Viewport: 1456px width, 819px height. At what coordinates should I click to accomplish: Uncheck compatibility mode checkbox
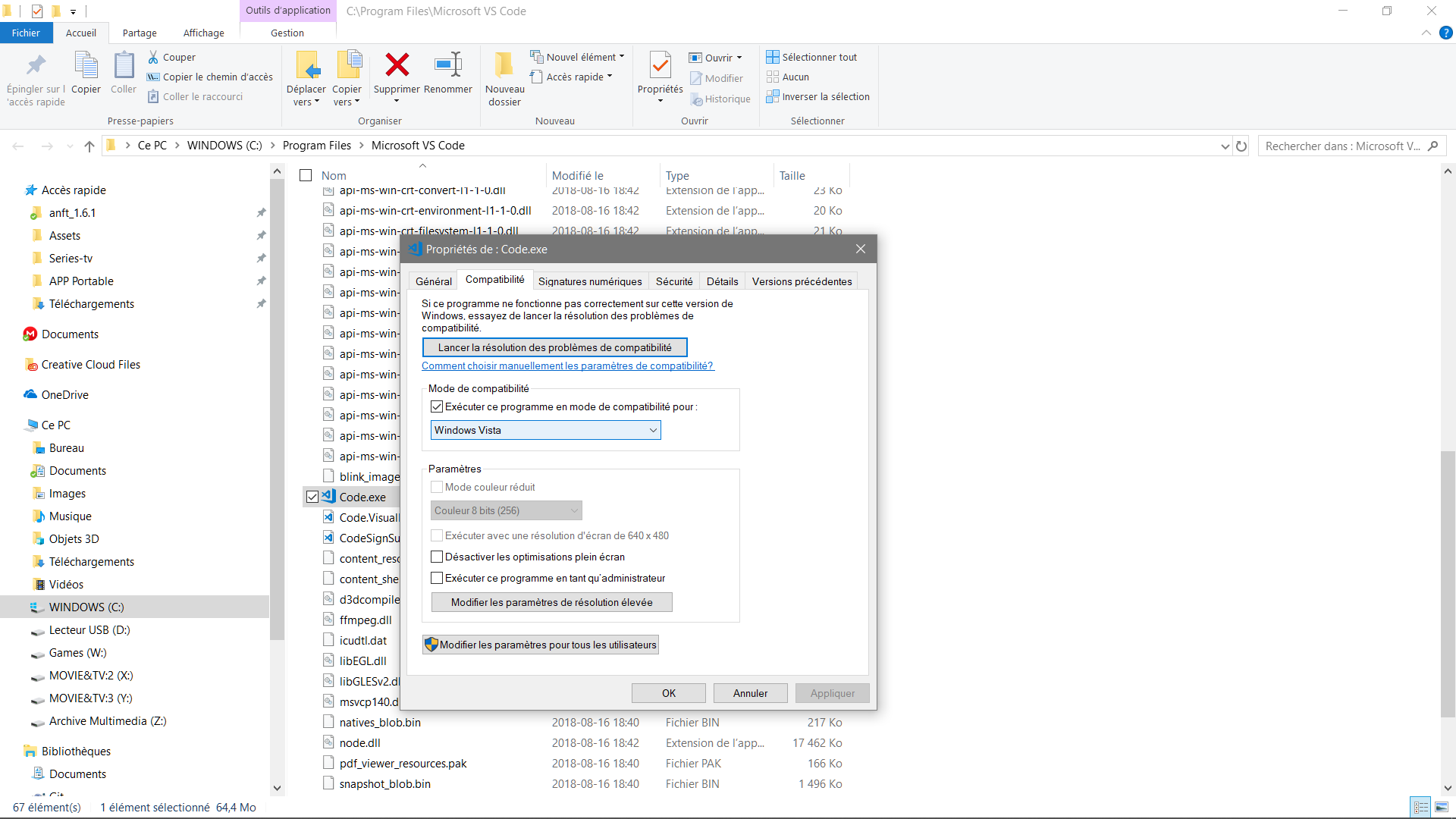click(437, 407)
